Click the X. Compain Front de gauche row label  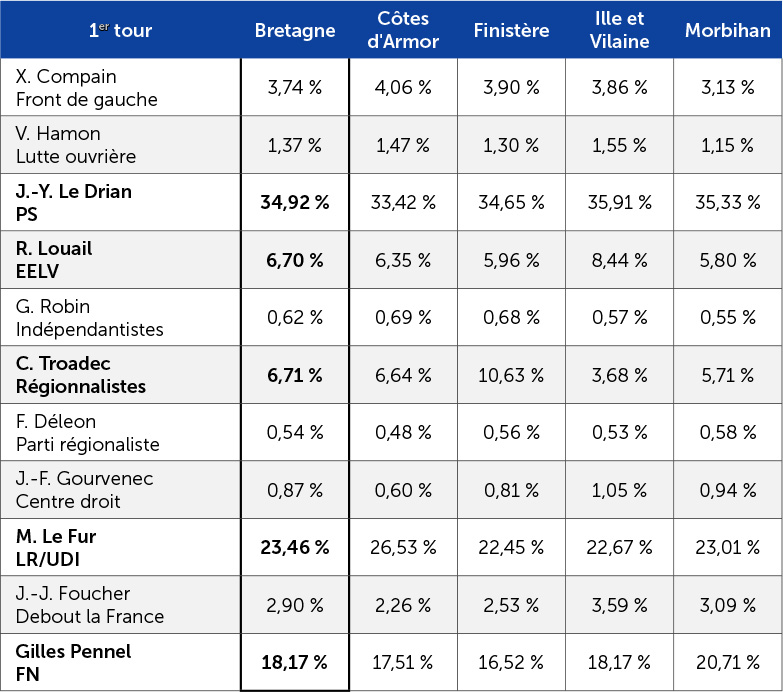[x=120, y=88]
